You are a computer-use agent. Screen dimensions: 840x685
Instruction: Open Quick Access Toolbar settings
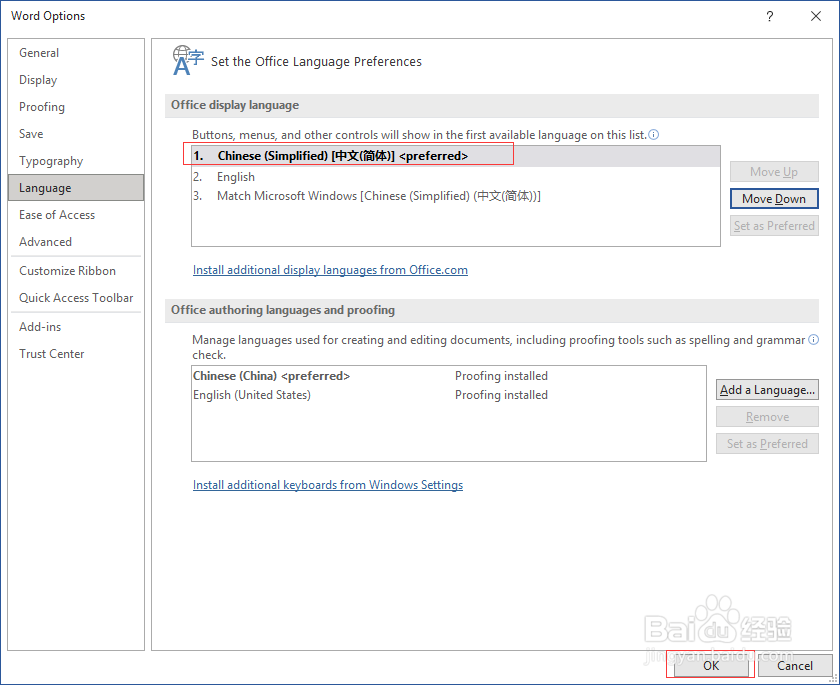click(x=76, y=298)
